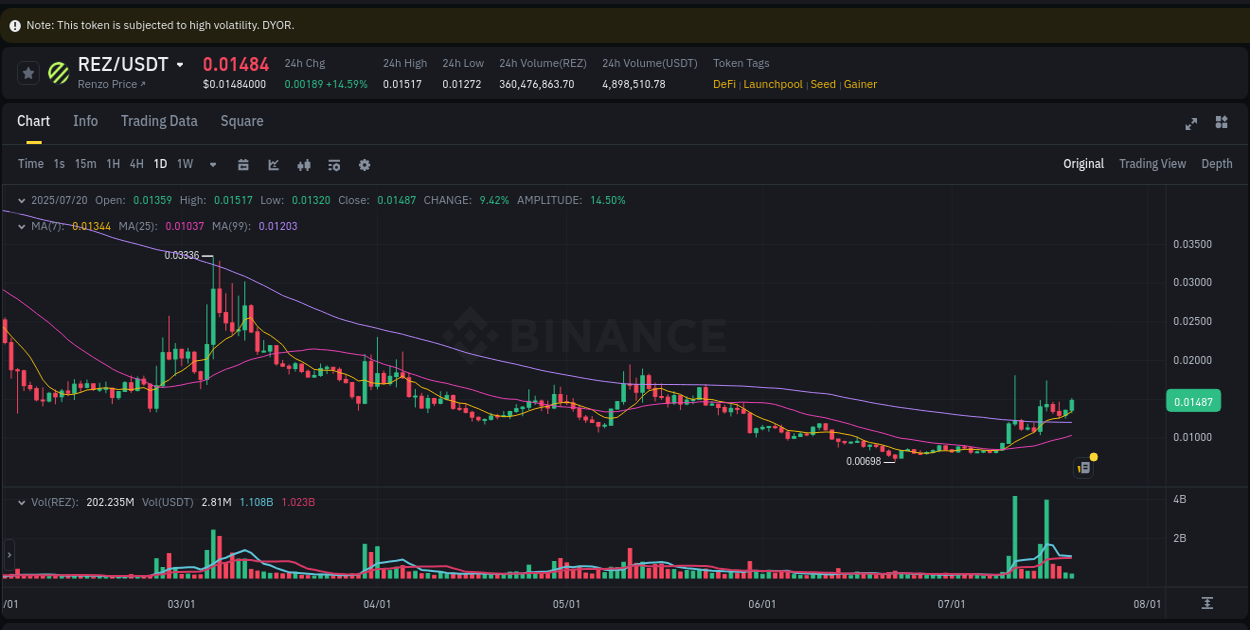
Task: Select the 4H timeframe
Action: pyautogui.click(x=136, y=163)
